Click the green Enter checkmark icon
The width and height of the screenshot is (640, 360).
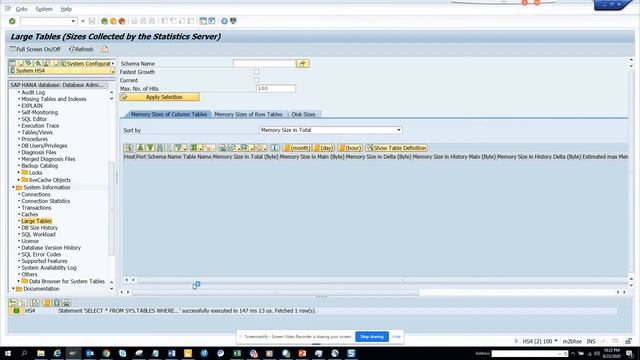tap(12, 21)
